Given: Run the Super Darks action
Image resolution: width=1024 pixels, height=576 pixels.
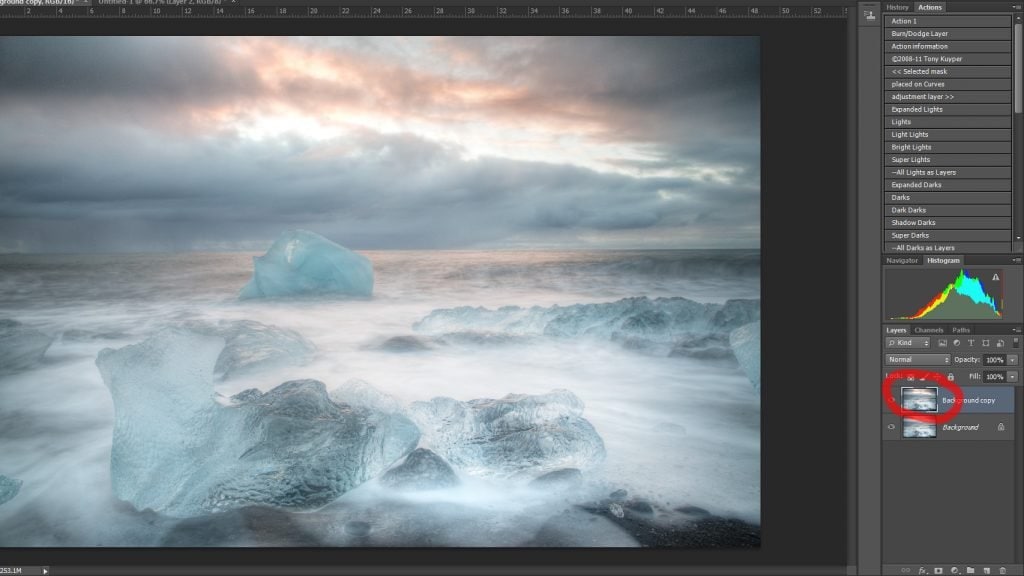Looking at the screenshot, I should [947, 235].
